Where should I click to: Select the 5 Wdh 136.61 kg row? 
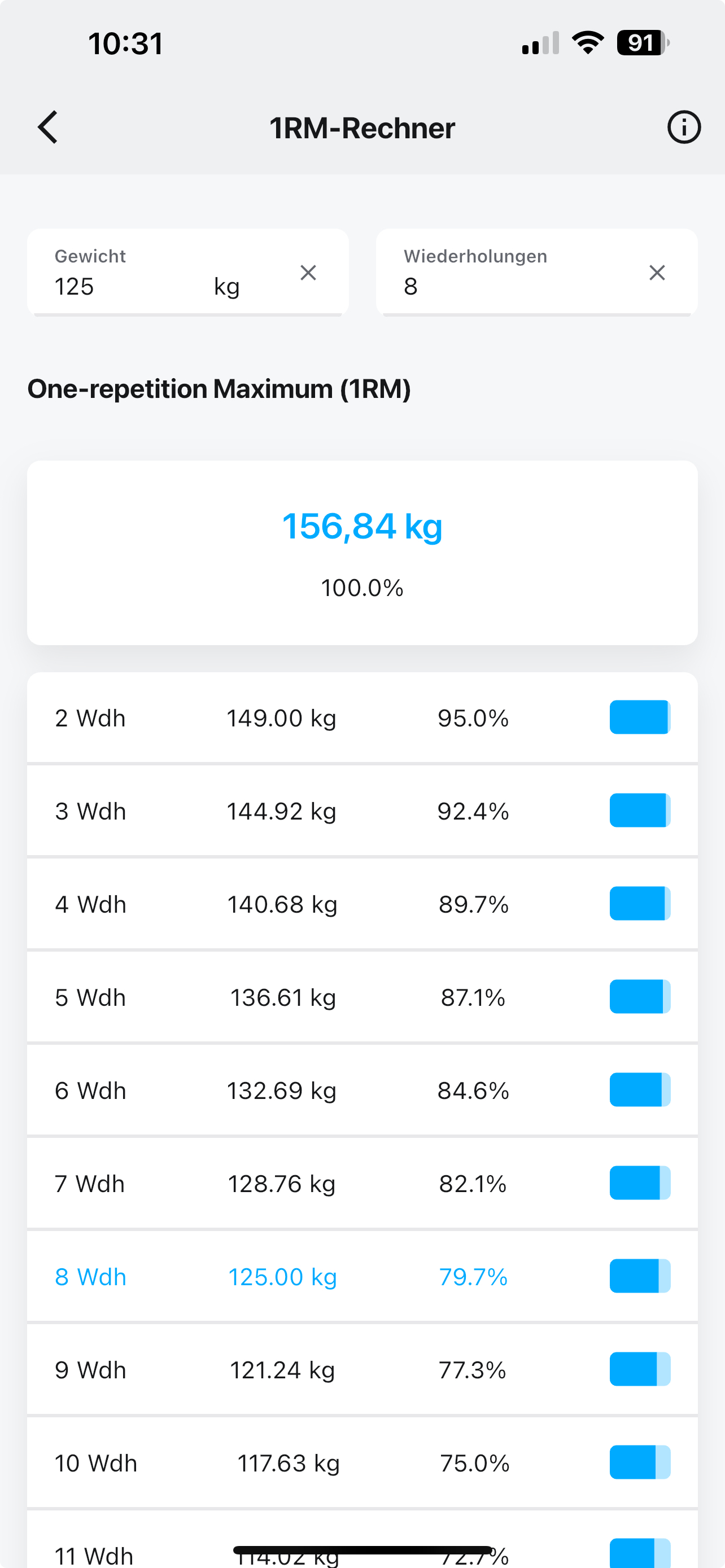click(x=362, y=997)
